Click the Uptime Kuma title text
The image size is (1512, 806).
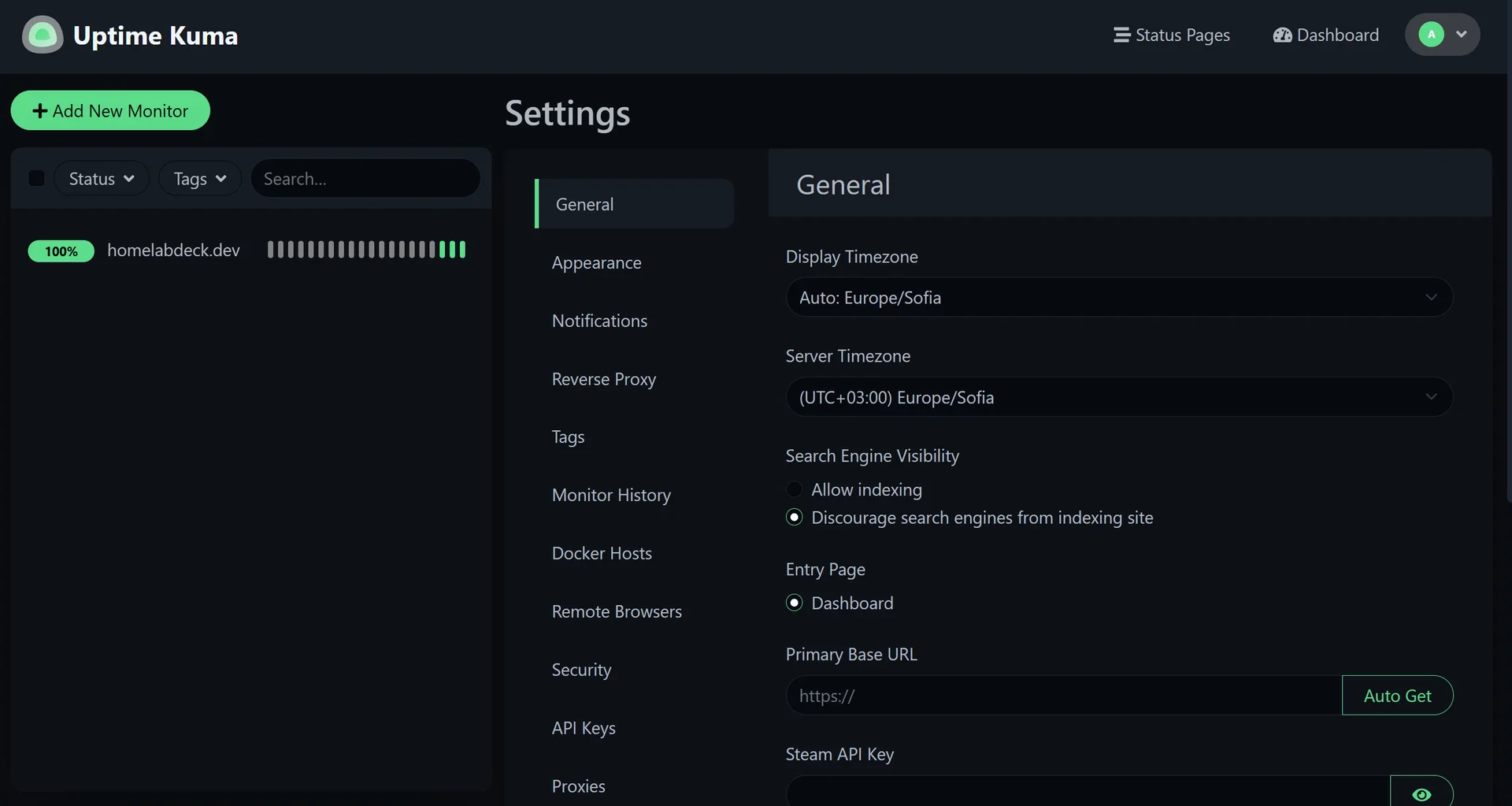click(155, 35)
